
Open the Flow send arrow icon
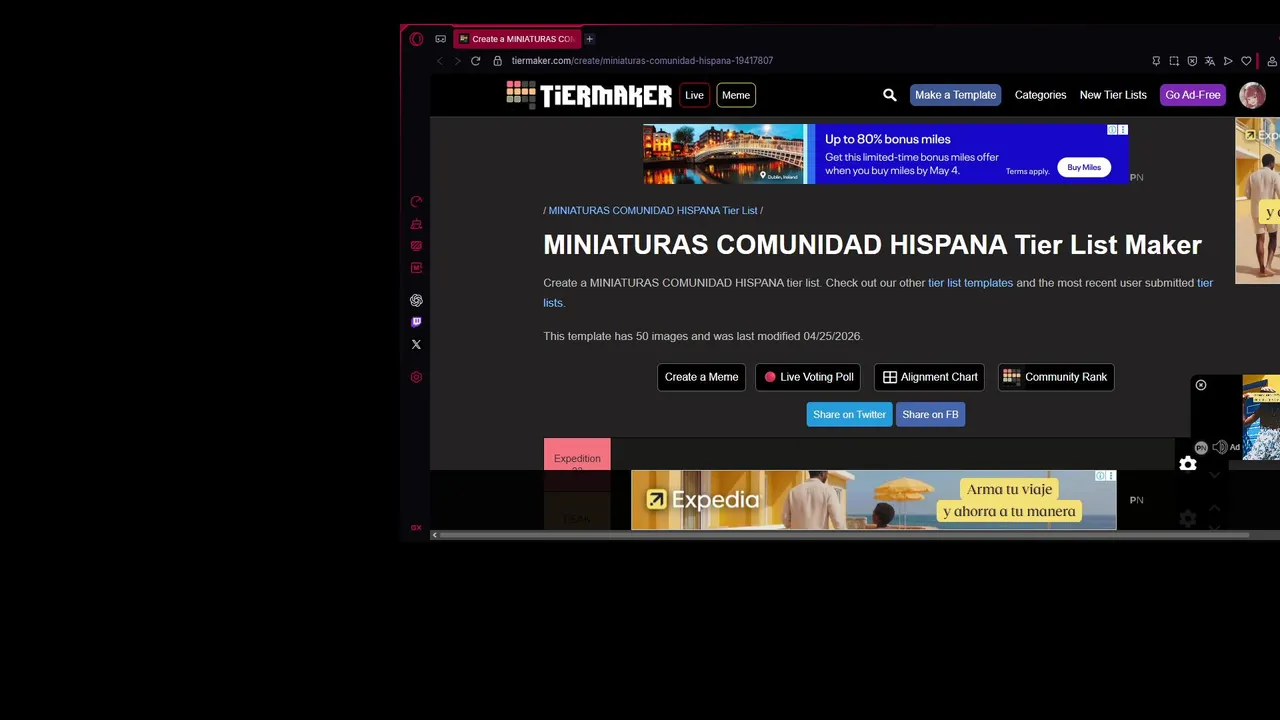[1228, 61]
